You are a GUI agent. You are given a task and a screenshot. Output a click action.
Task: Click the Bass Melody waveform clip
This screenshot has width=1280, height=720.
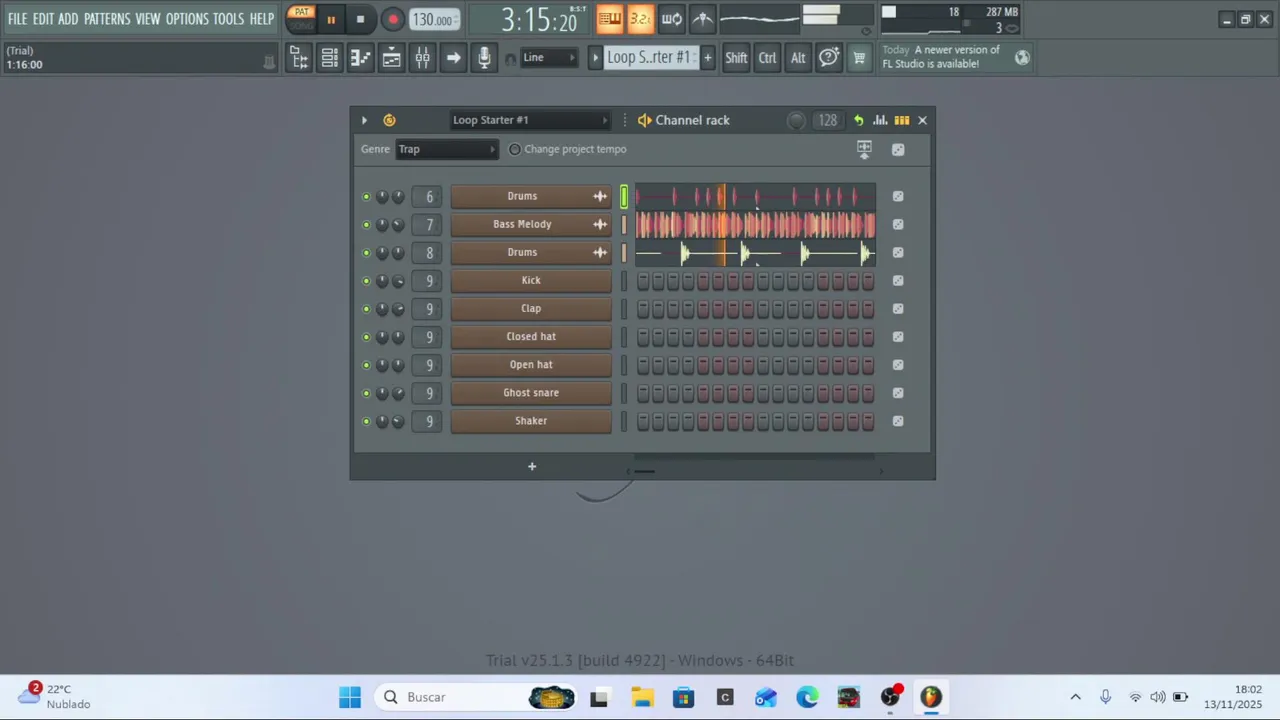pos(755,225)
